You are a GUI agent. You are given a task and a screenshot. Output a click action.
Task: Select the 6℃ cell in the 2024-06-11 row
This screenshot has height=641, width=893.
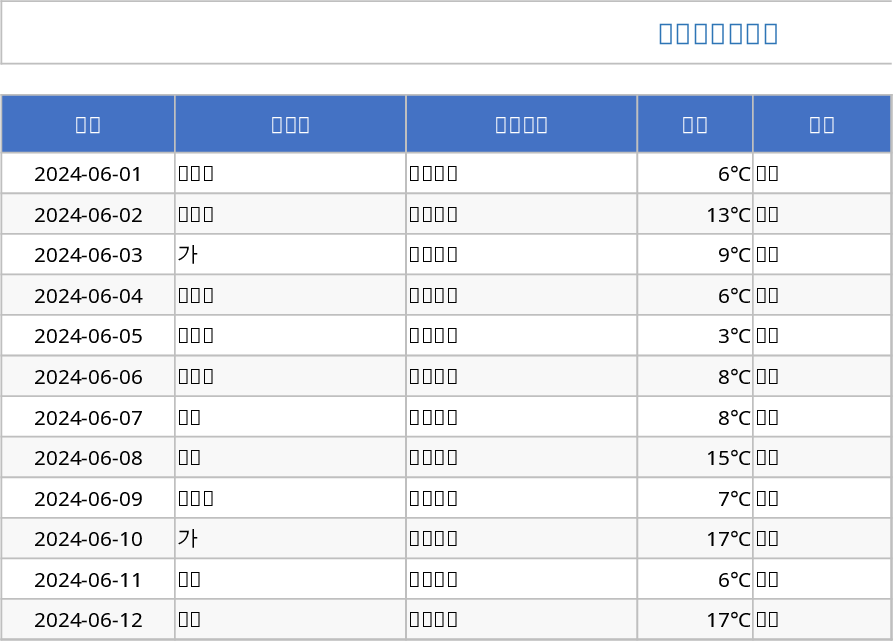695,579
